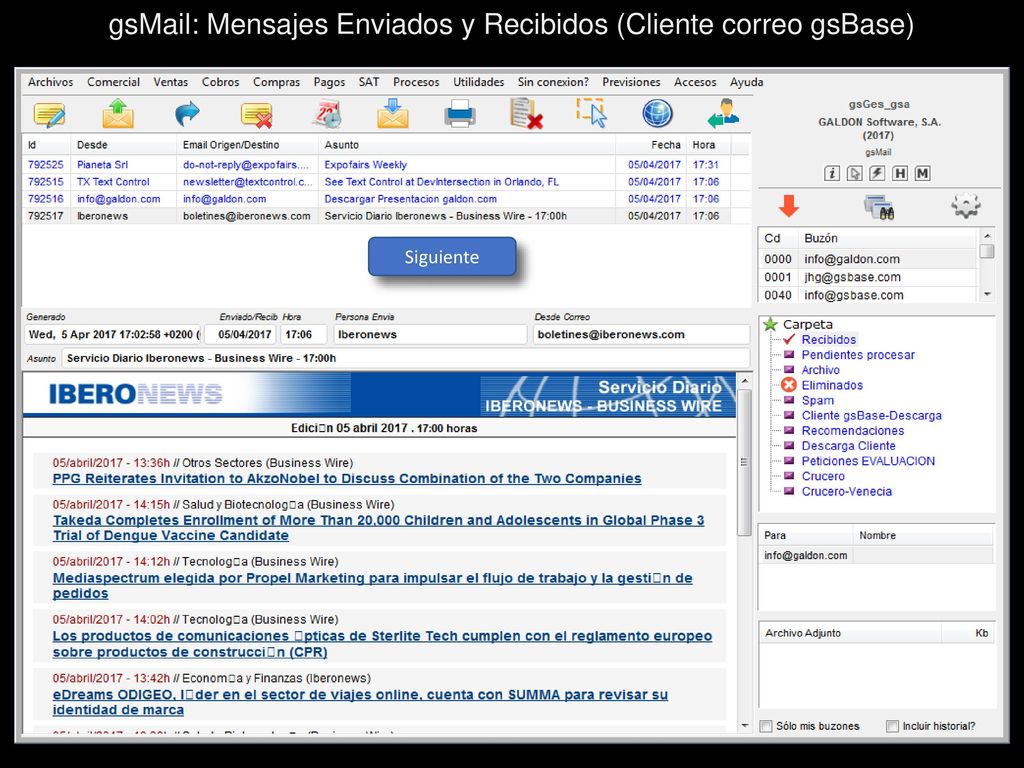The width and height of the screenshot is (1024, 768).
Task: Open the Compras menu
Action: 276,82
